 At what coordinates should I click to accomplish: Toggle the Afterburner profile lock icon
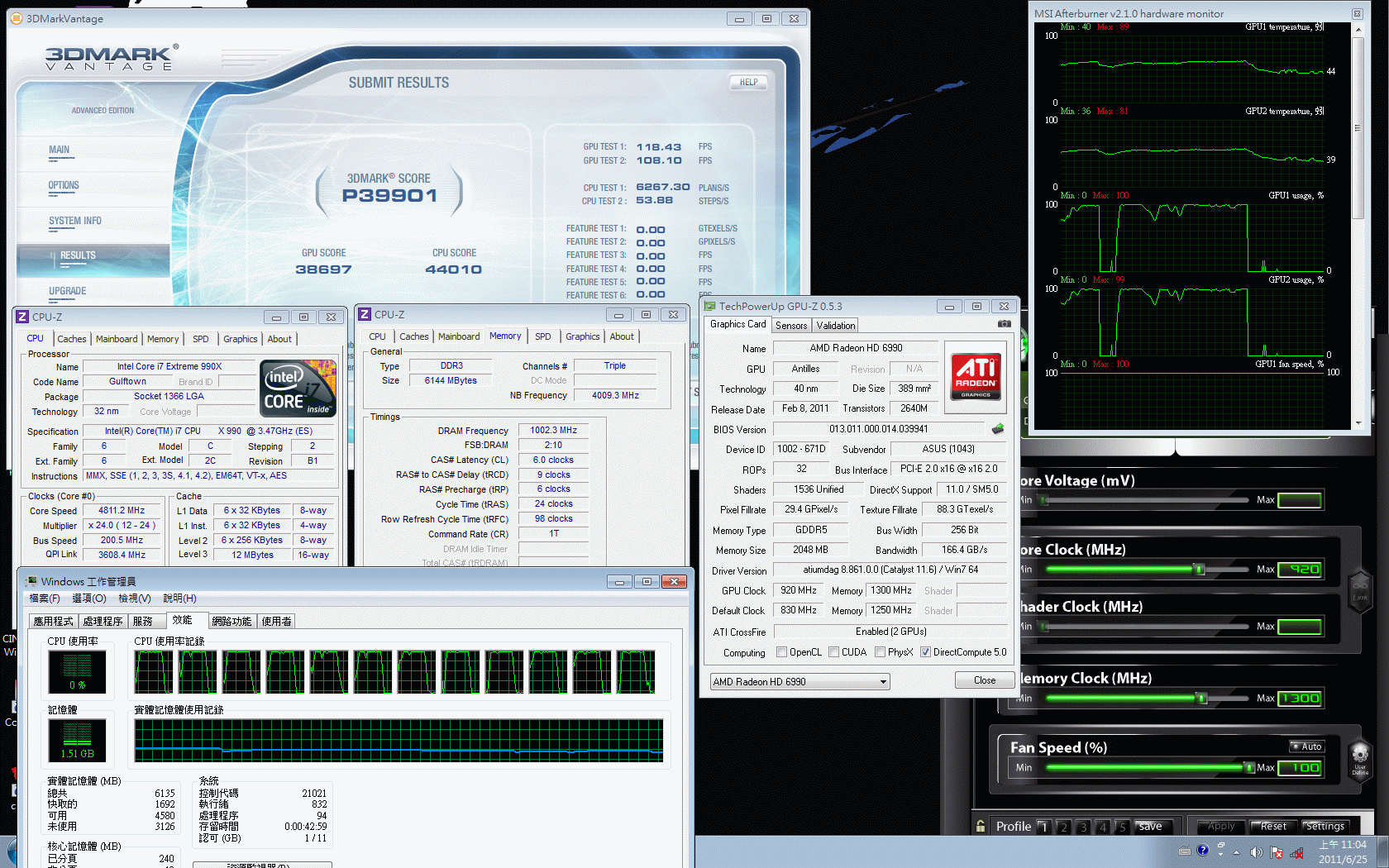(981, 826)
